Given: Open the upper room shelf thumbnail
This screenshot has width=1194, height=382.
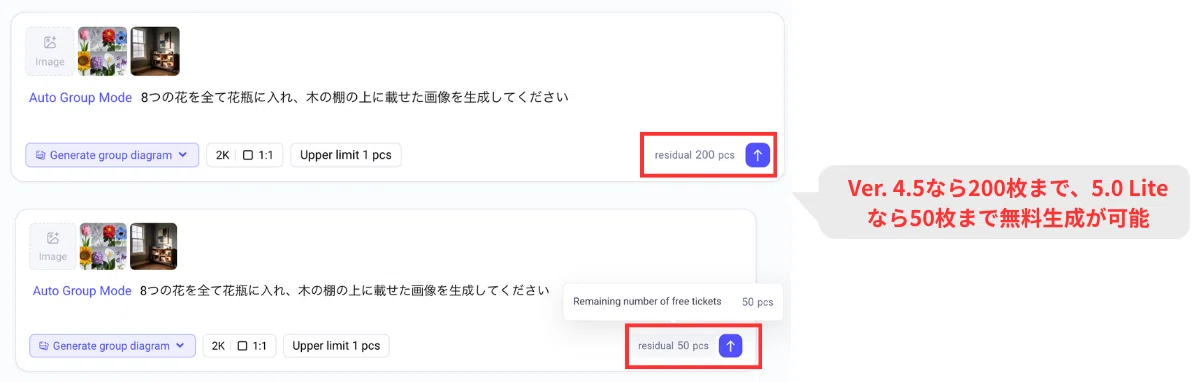Looking at the screenshot, I should [155, 52].
